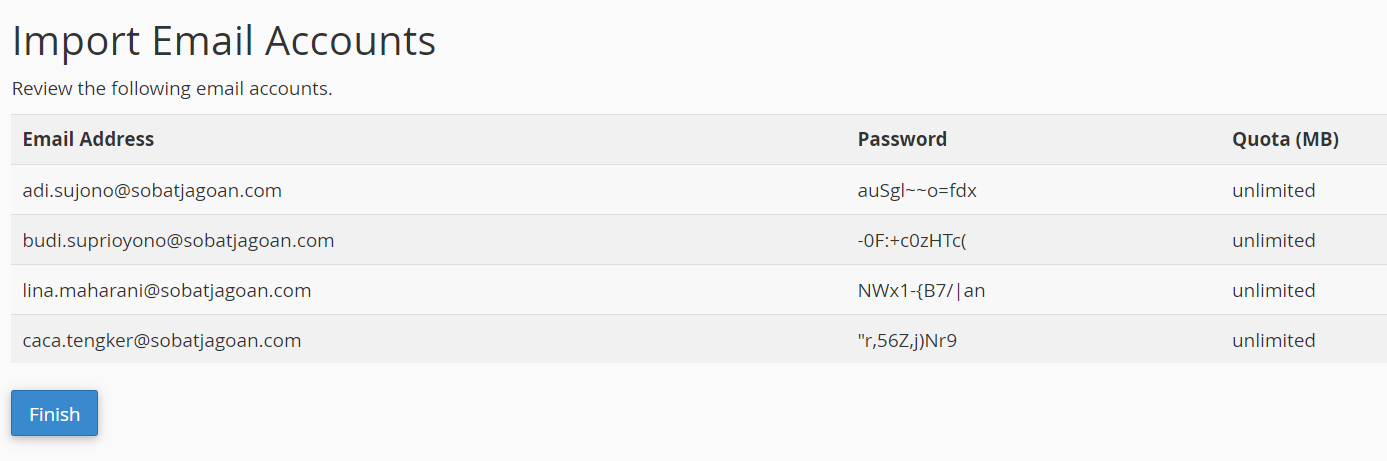Viewport: 1387px width, 461px height.
Task: Click budi.suprioyono@sobatjagoan.com email address
Action: click(178, 240)
